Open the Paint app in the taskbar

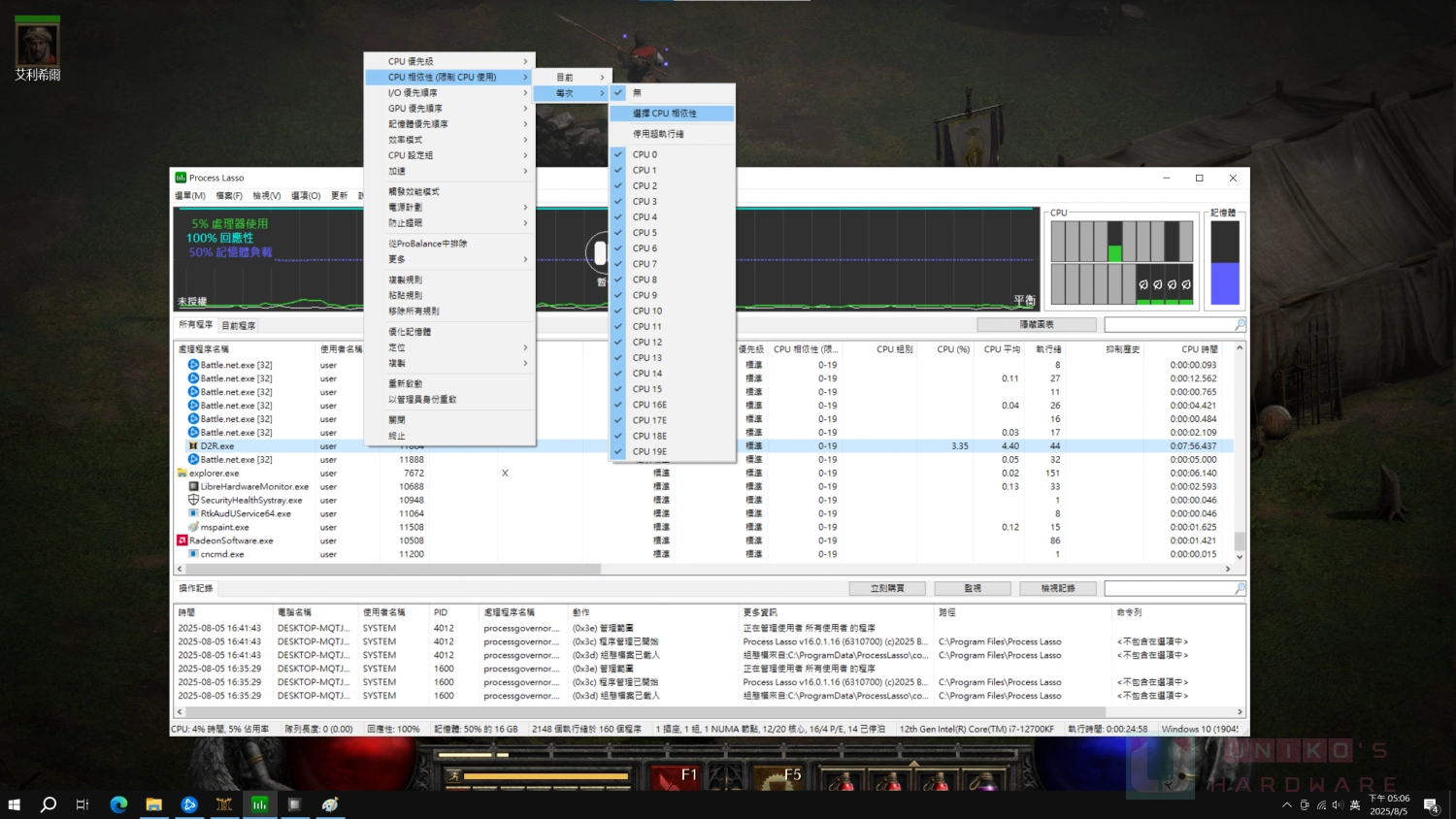(330, 804)
